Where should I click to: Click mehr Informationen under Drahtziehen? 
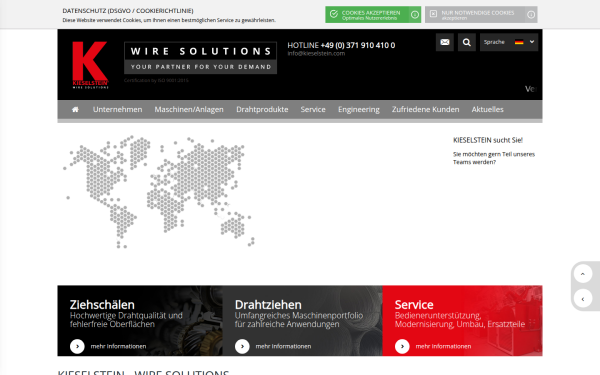click(283, 346)
